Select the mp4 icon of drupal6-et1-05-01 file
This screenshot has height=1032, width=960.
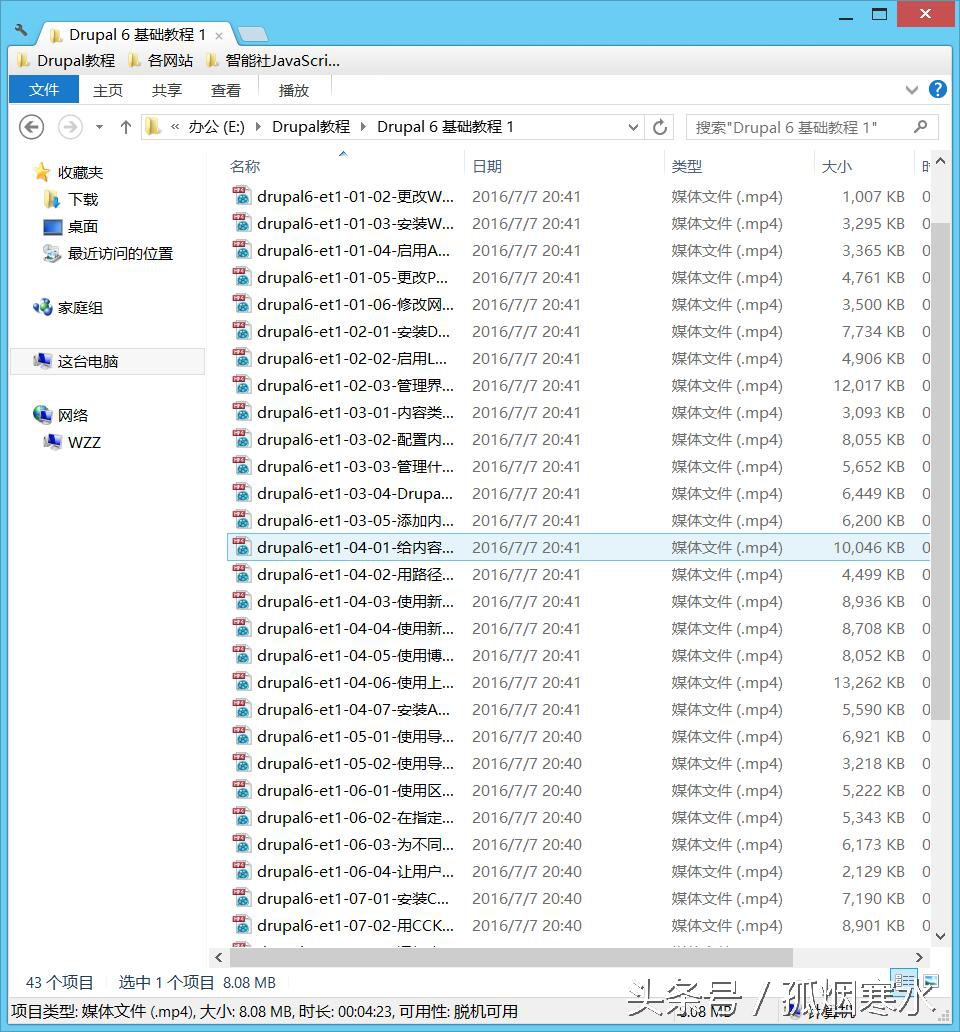pos(241,736)
